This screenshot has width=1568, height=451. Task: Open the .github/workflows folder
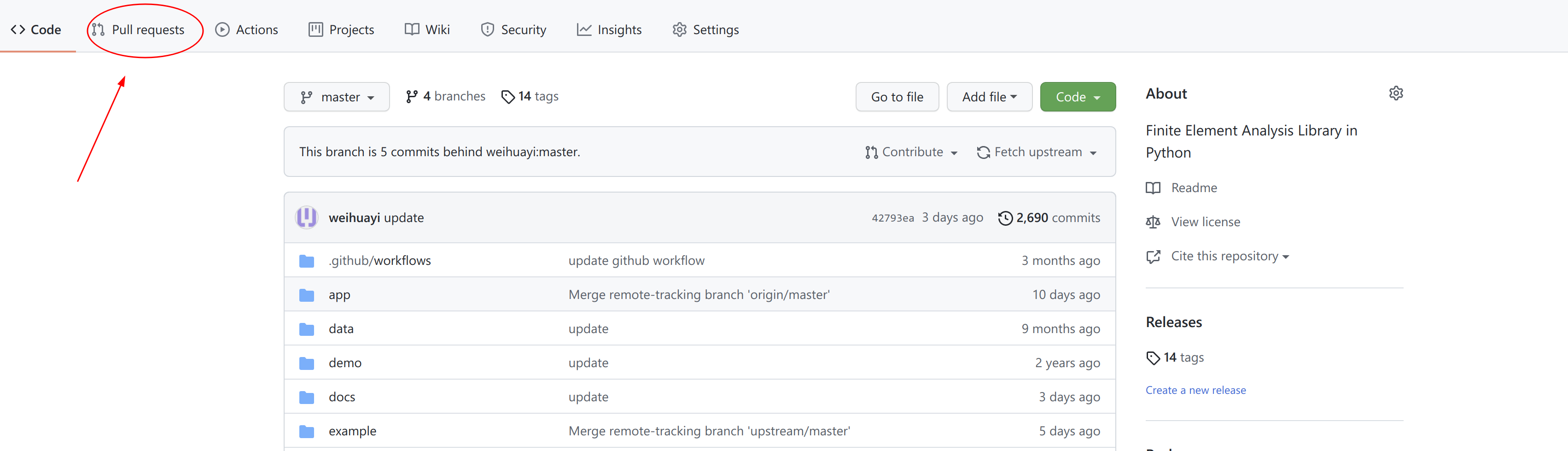[380, 260]
